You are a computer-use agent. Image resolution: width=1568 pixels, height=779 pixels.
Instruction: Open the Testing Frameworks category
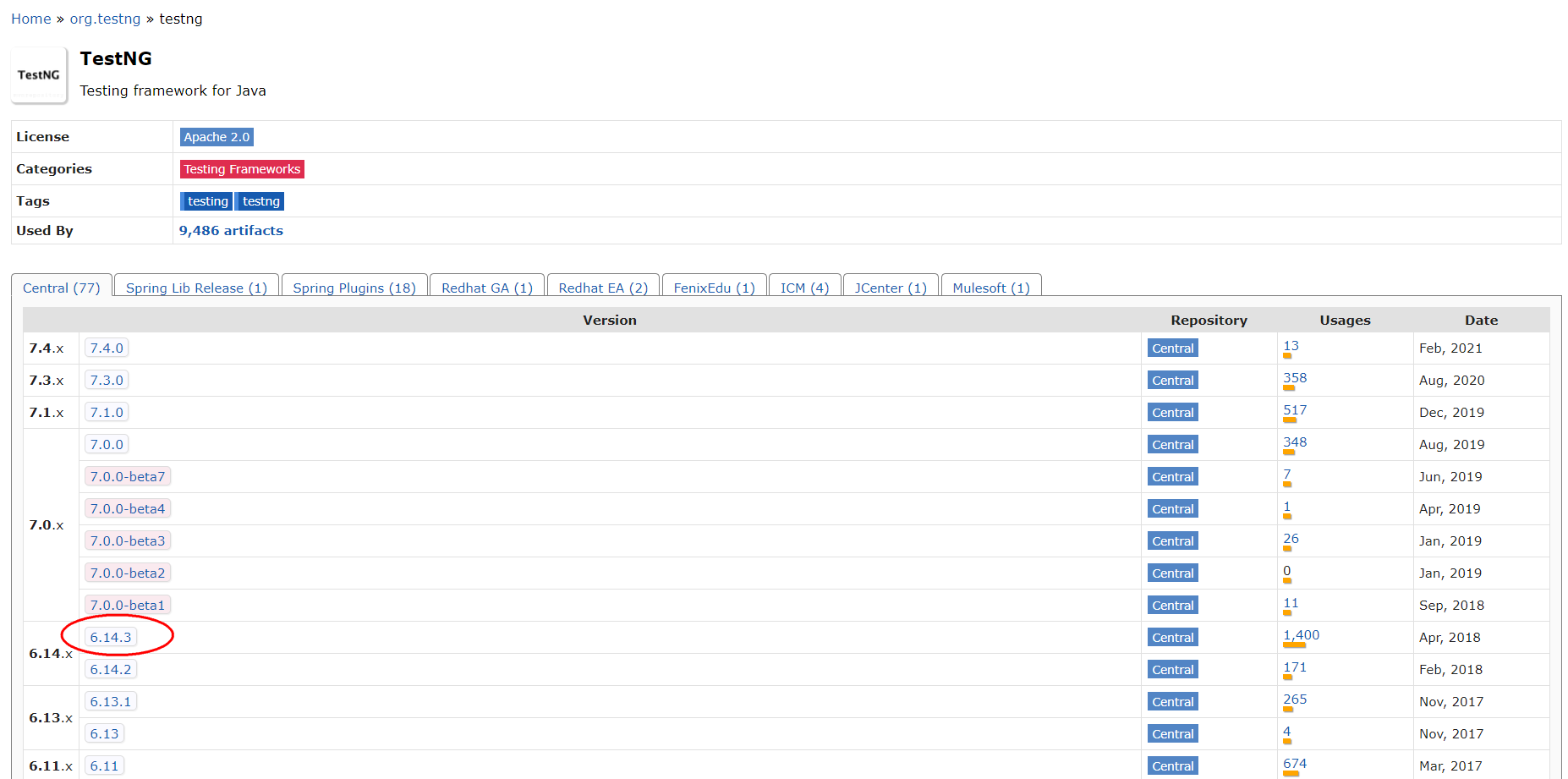[242, 169]
